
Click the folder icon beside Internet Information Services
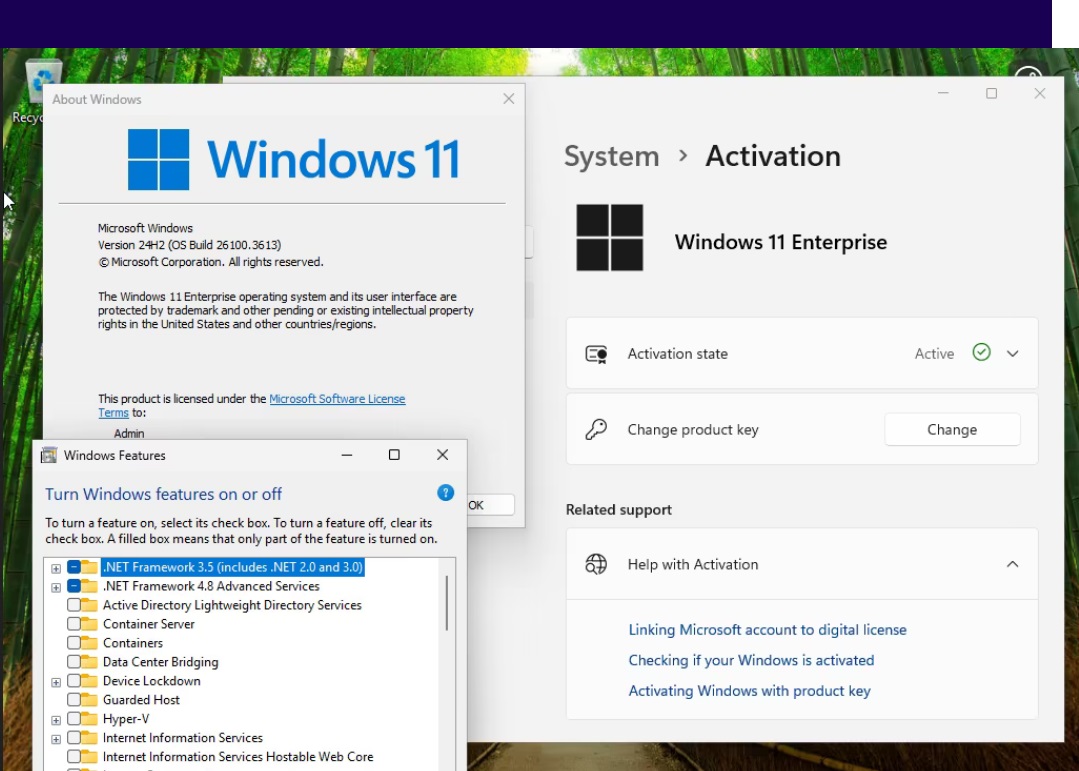(89, 737)
